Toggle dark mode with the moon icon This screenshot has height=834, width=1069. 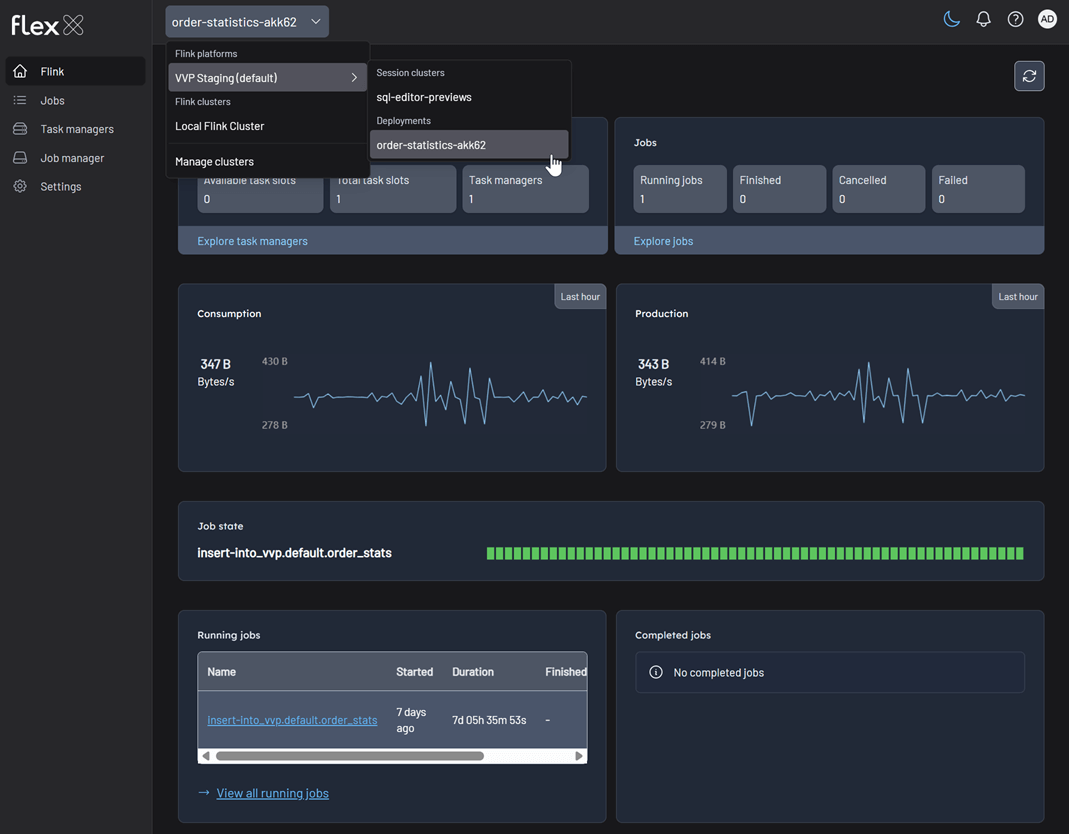pyautogui.click(x=951, y=20)
